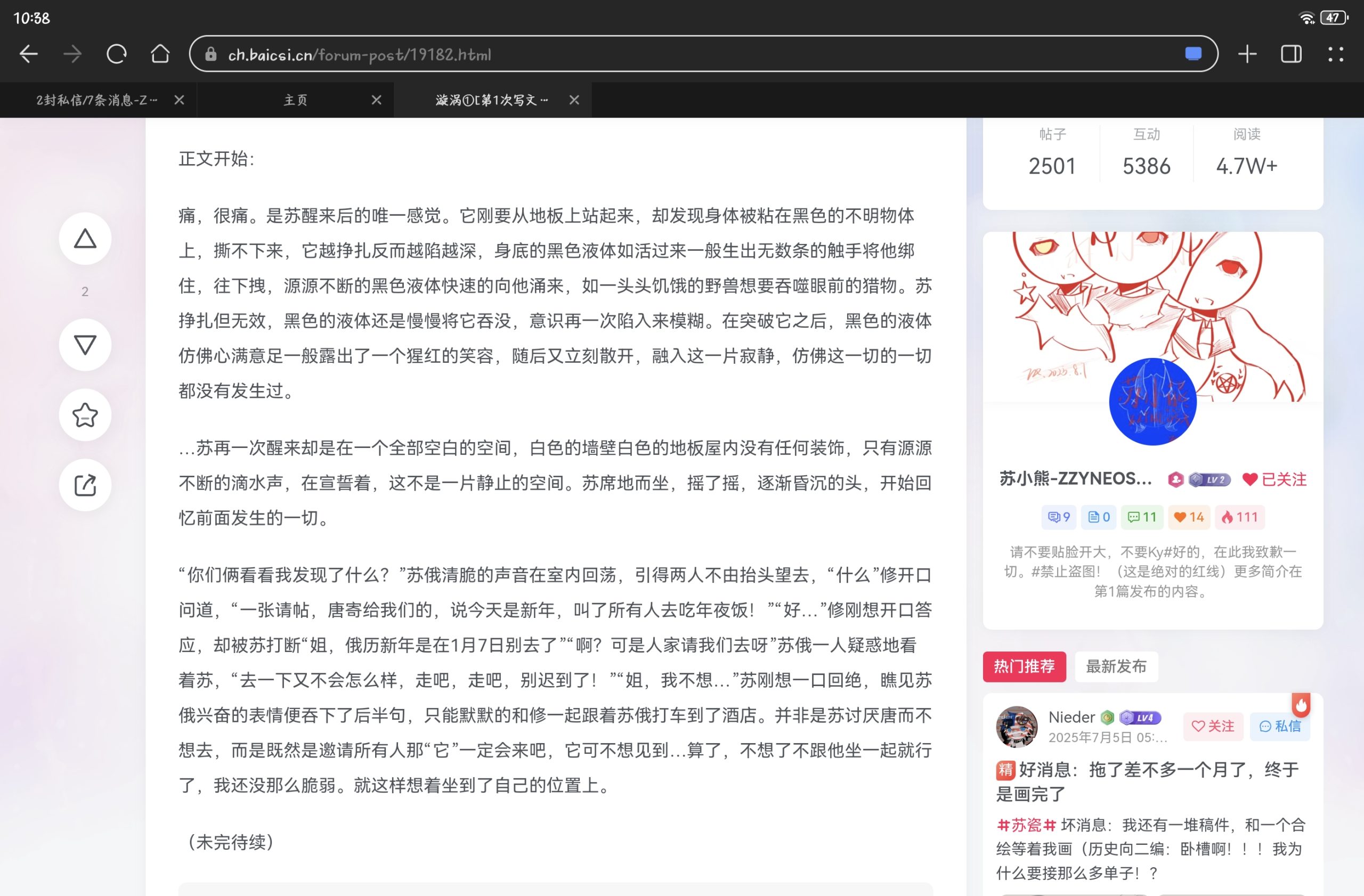Click the author bio text 请不要贴脸开大
The height and width of the screenshot is (896, 1364).
tap(1153, 572)
